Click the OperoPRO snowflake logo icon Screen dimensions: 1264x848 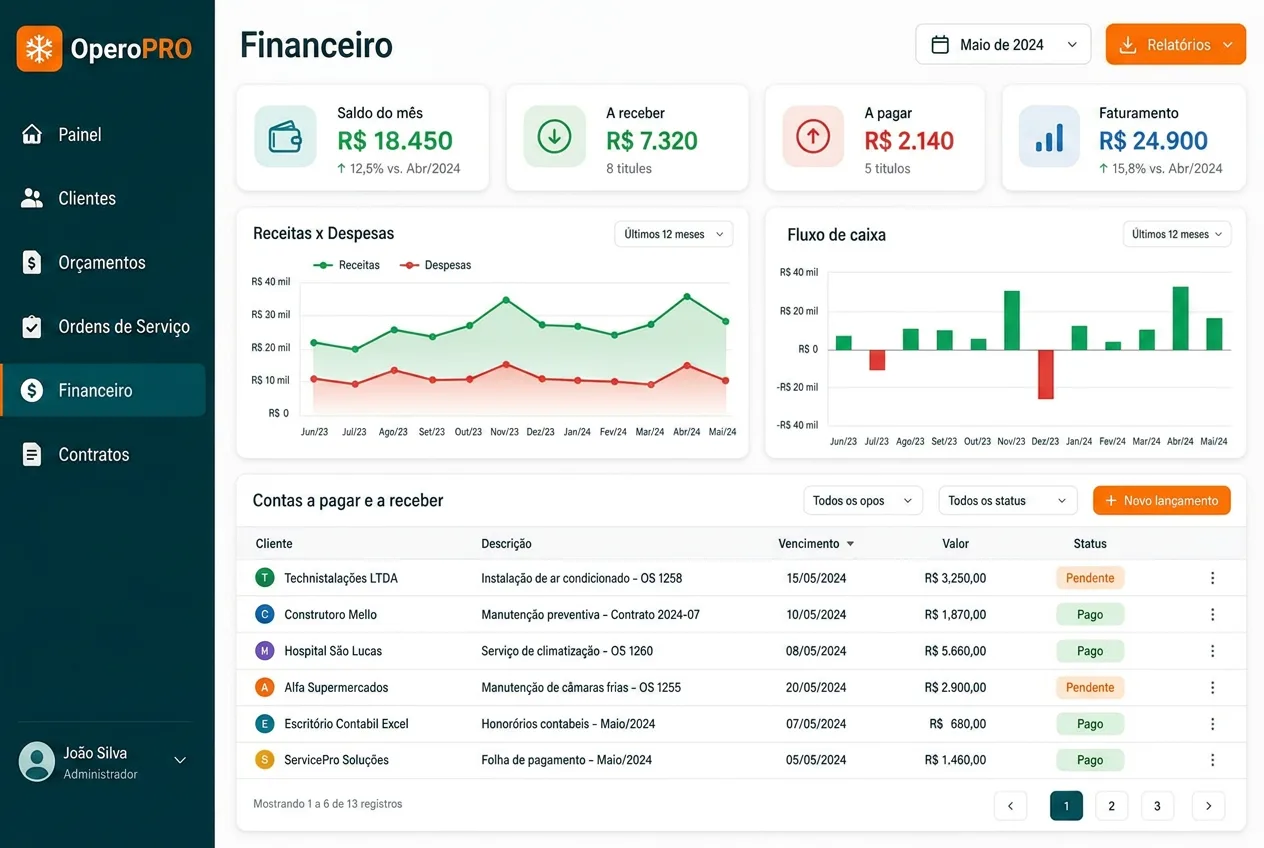pyautogui.click(x=39, y=48)
